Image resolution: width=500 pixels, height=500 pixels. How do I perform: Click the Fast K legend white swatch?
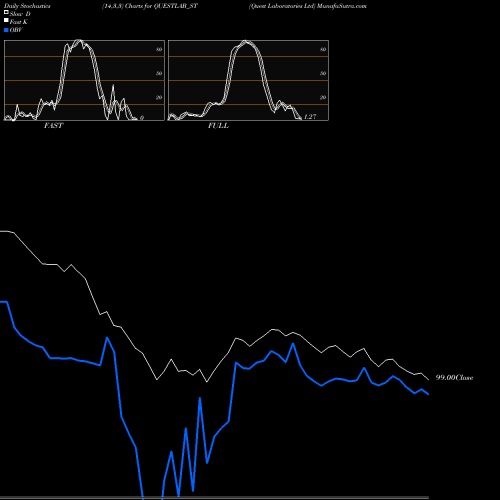[x=6, y=21]
